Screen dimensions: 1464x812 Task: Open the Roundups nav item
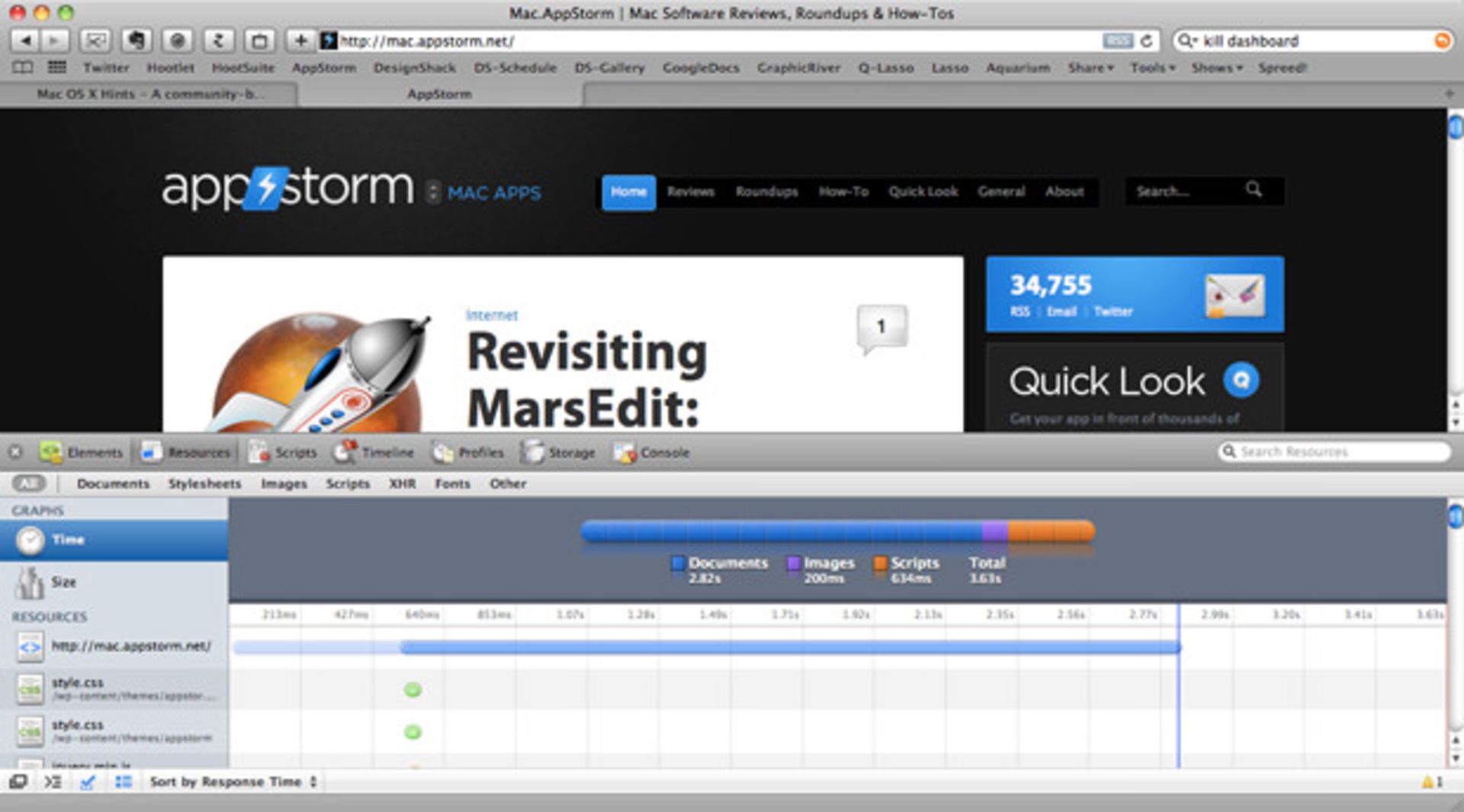tap(766, 191)
